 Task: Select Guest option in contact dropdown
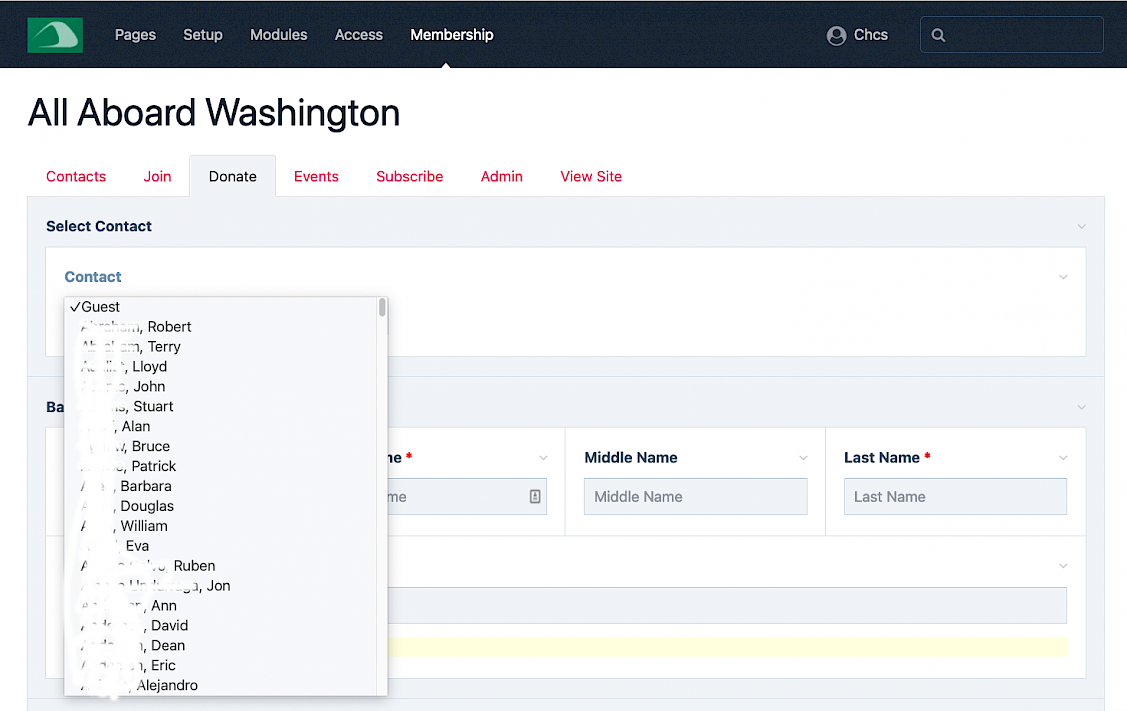(x=100, y=307)
